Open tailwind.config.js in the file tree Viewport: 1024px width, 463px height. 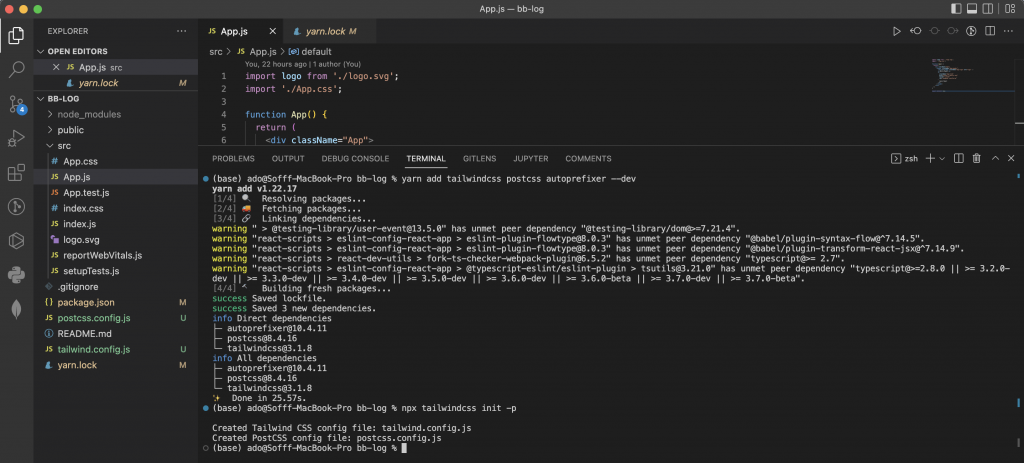[x=116, y=349]
